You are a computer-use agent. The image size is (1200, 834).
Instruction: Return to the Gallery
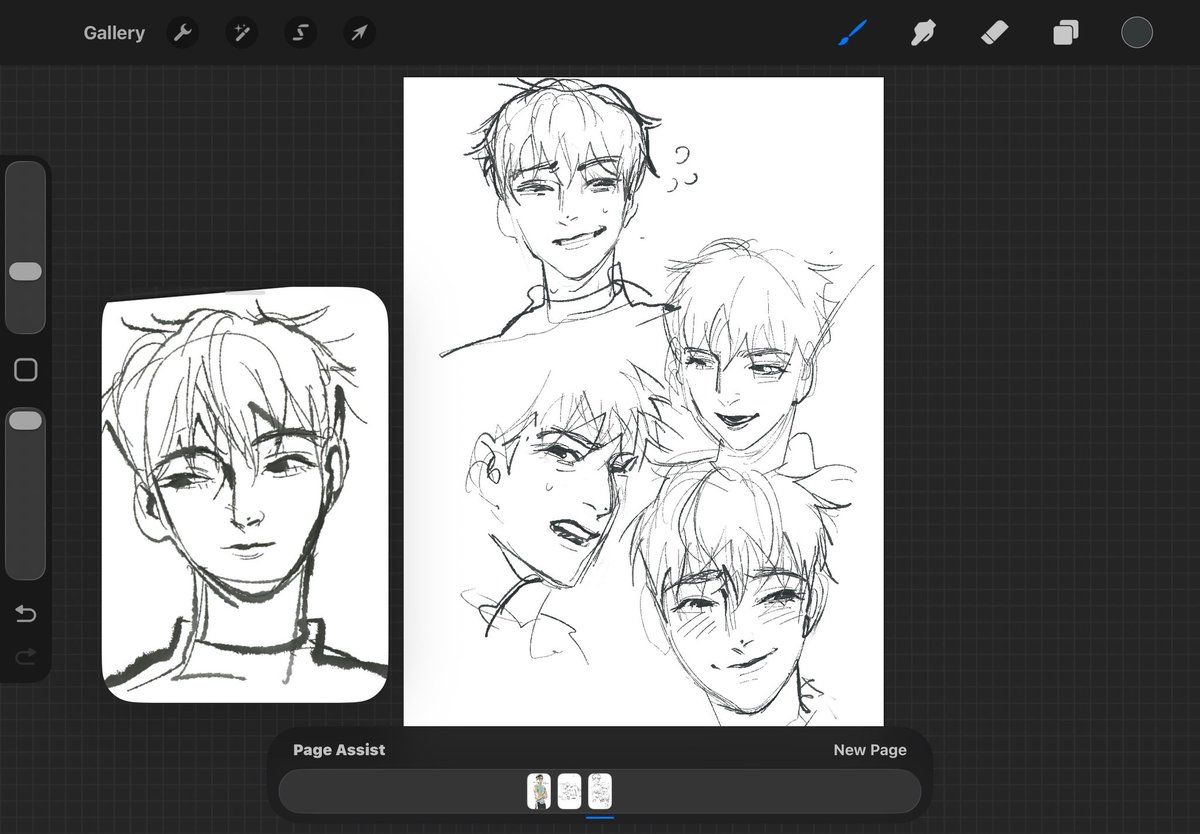114,32
